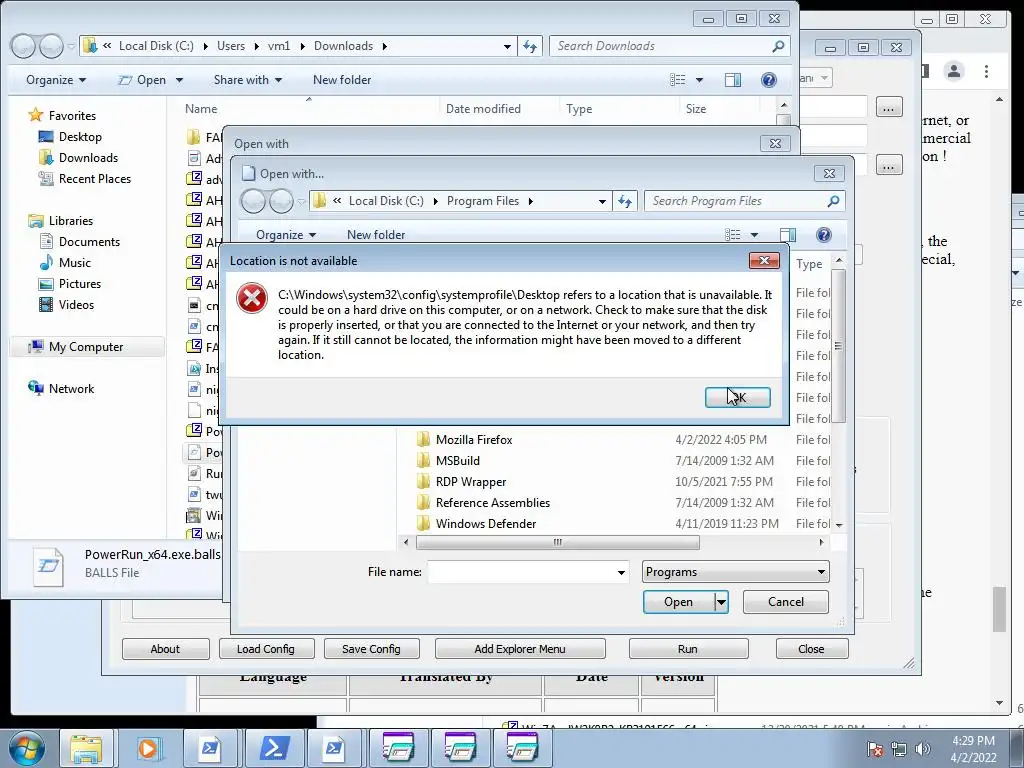Click the network icon in system tray
Viewport: 1024px width, 768px height.
pyautogui.click(x=899, y=749)
